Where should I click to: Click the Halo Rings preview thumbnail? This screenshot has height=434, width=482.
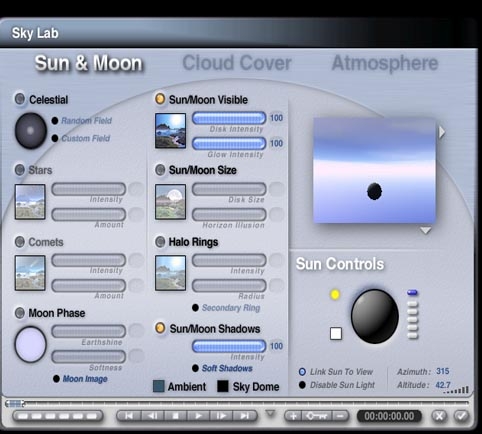click(x=170, y=273)
